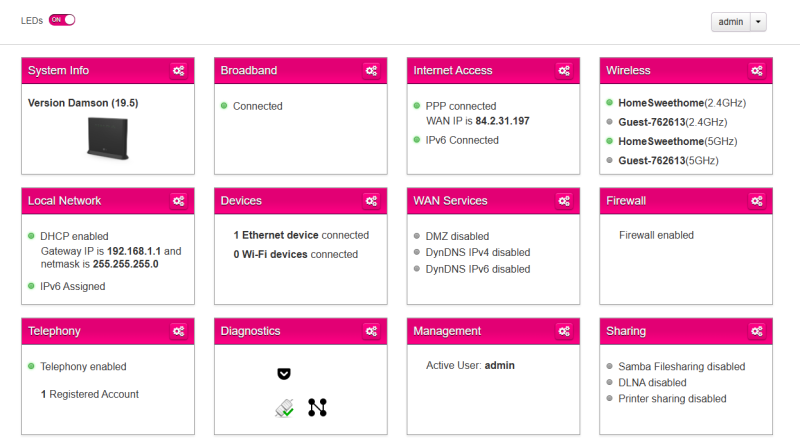Open Firewall settings gear icon
This screenshot has width=800, height=444.
click(757, 201)
